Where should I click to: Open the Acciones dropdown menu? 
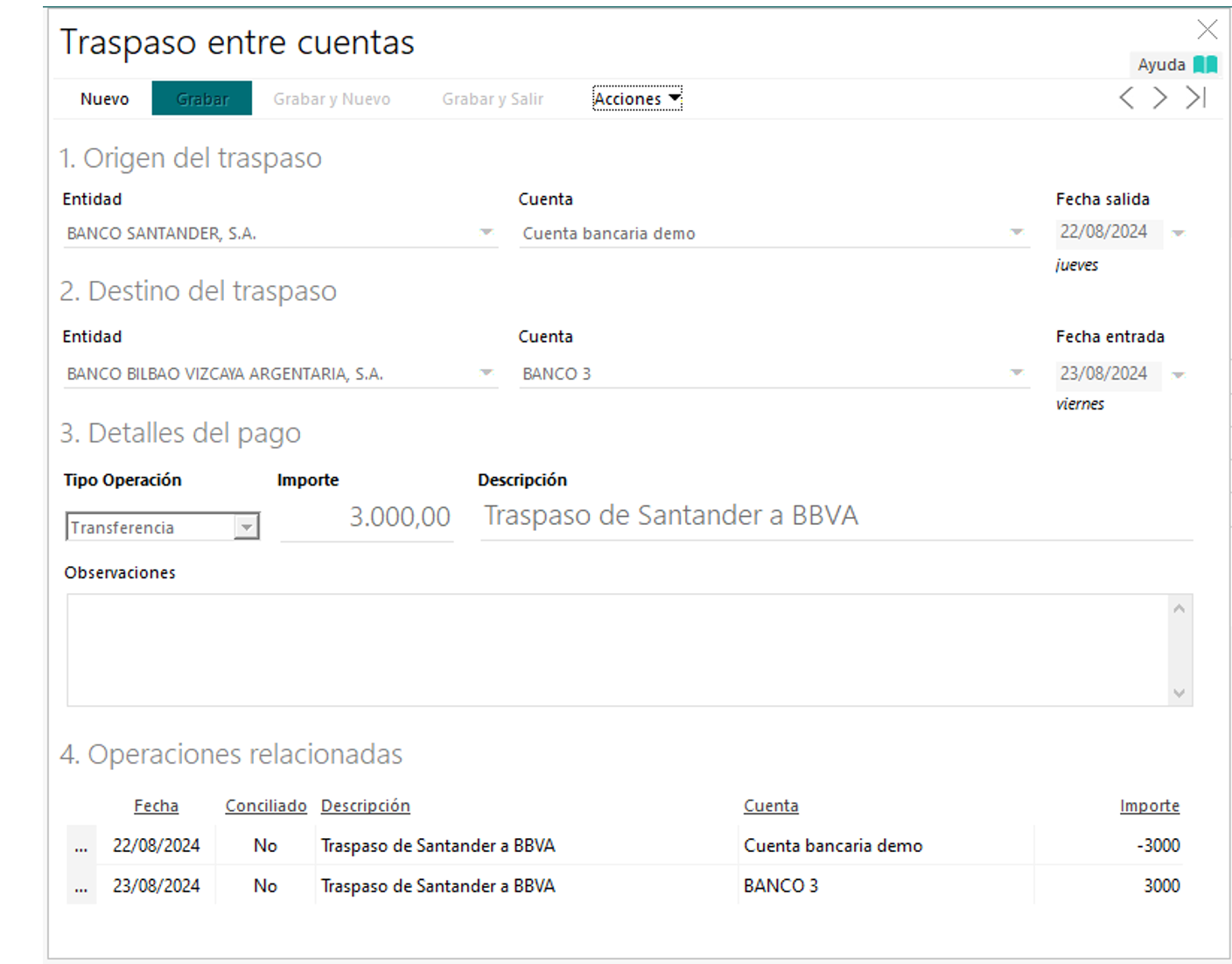(x=637, y=99)
